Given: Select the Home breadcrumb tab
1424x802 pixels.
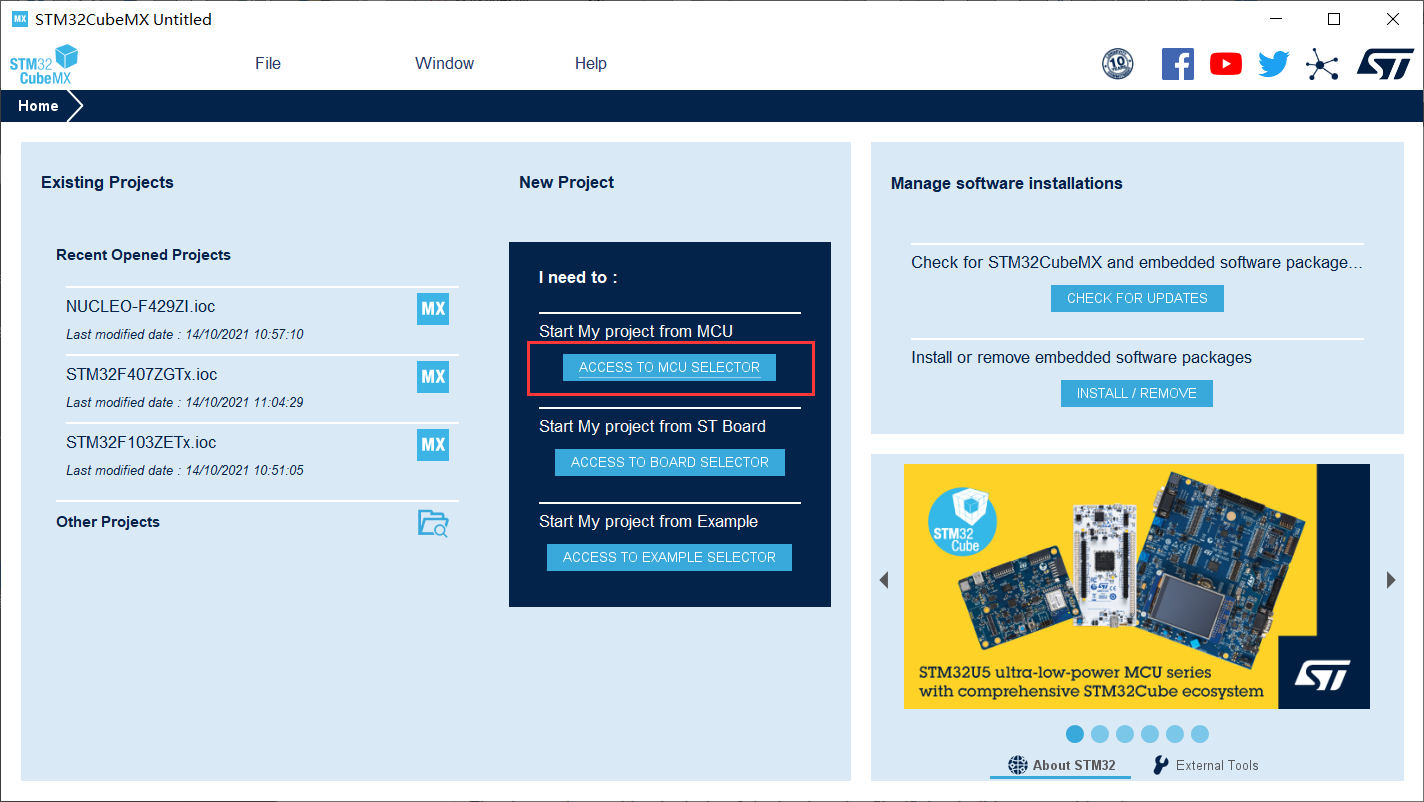Looking at the screenshot, I should [38, 106].
